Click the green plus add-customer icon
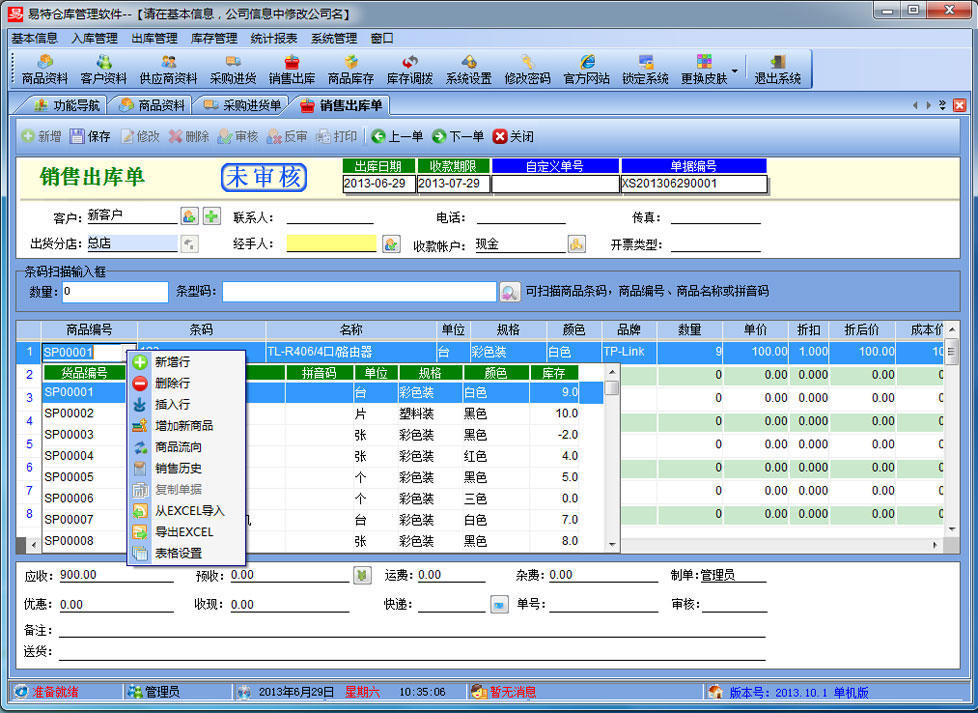 [211, 216]
